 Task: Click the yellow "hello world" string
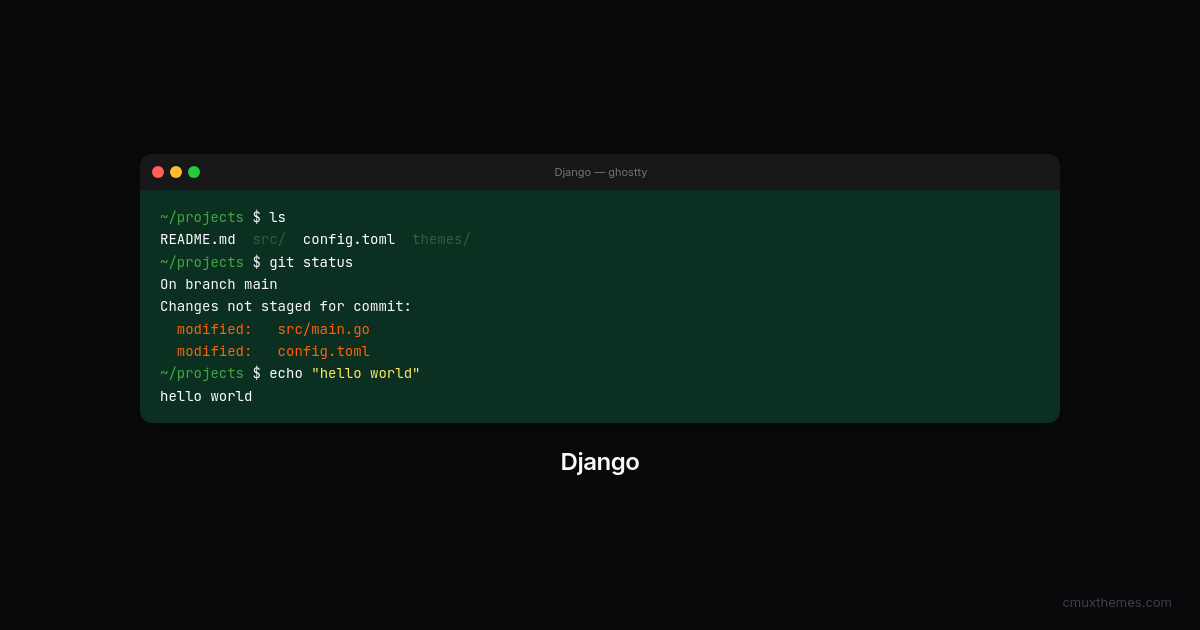366,374
